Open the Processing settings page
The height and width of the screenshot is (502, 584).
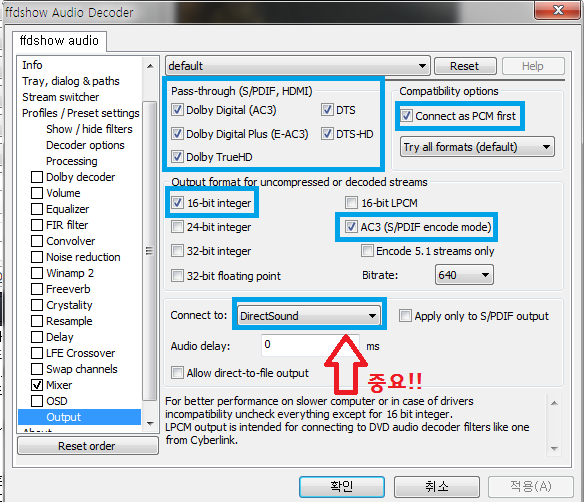(72, 161)
